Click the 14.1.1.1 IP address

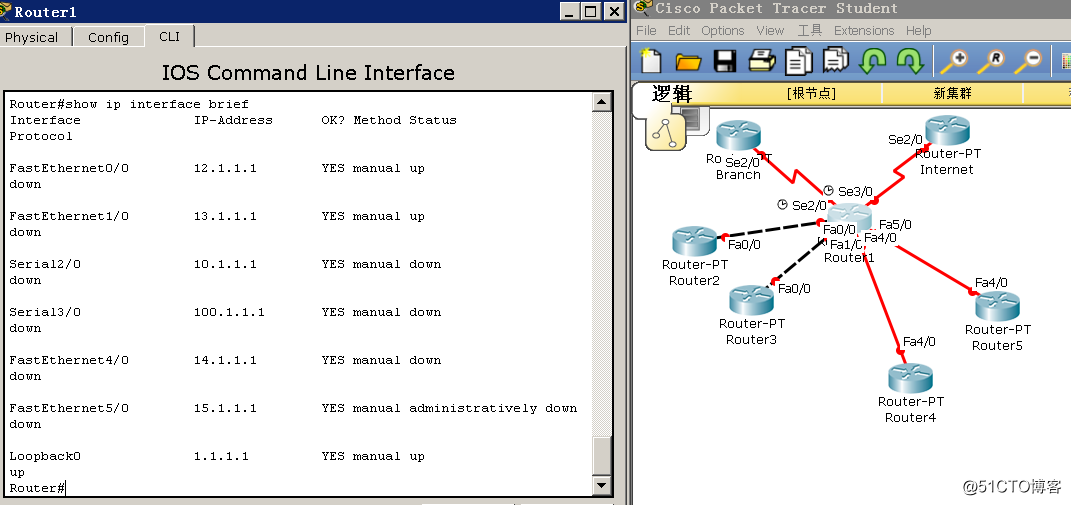225,360
